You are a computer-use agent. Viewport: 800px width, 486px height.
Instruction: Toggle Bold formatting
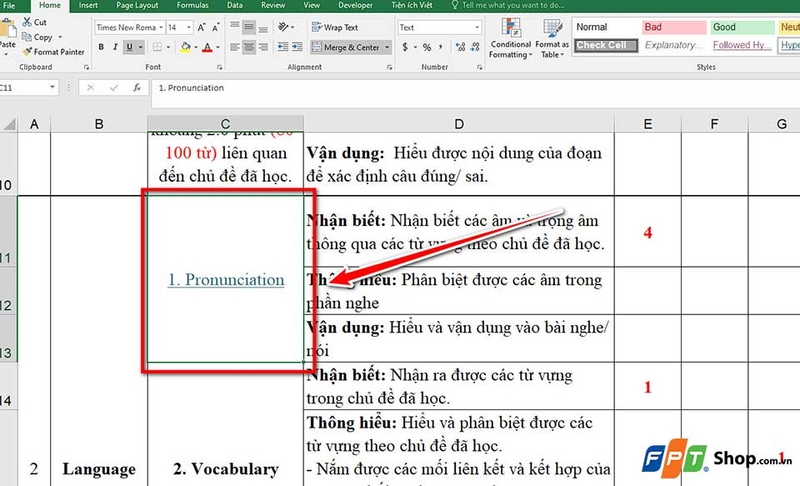101,47
